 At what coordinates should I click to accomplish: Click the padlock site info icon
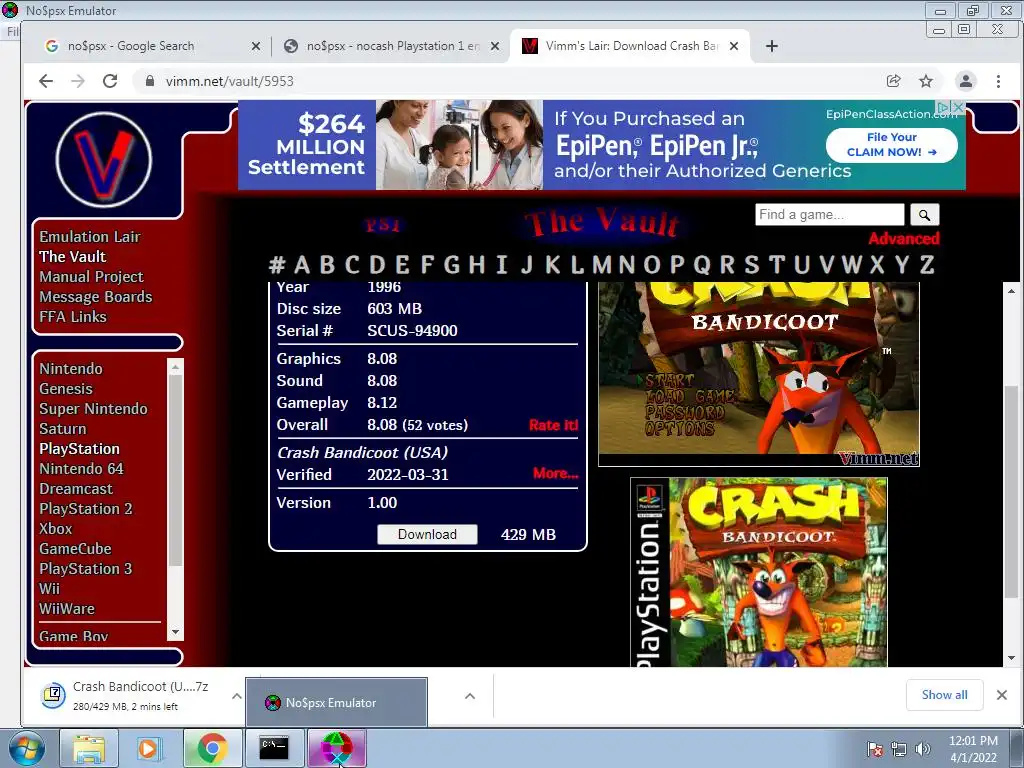[150, 81]
